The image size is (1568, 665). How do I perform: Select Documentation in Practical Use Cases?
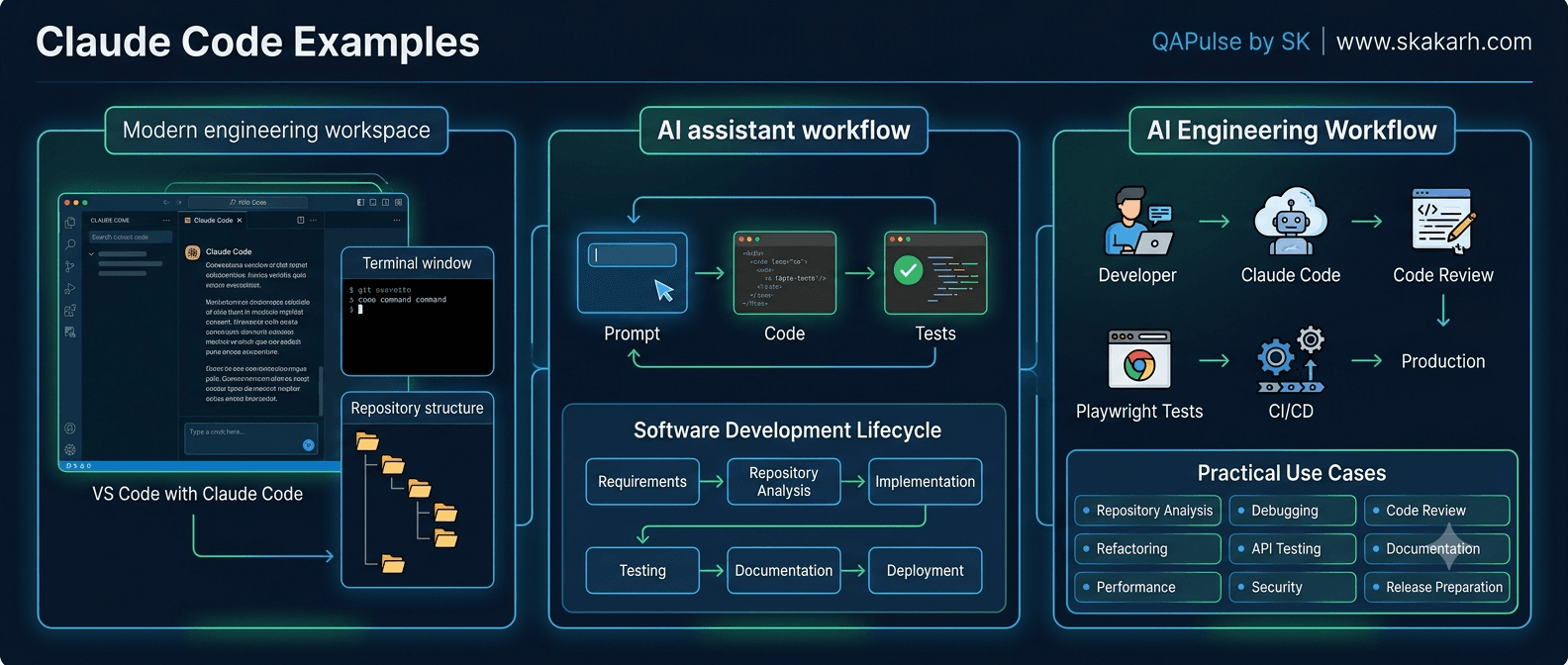click(1437, 549)
